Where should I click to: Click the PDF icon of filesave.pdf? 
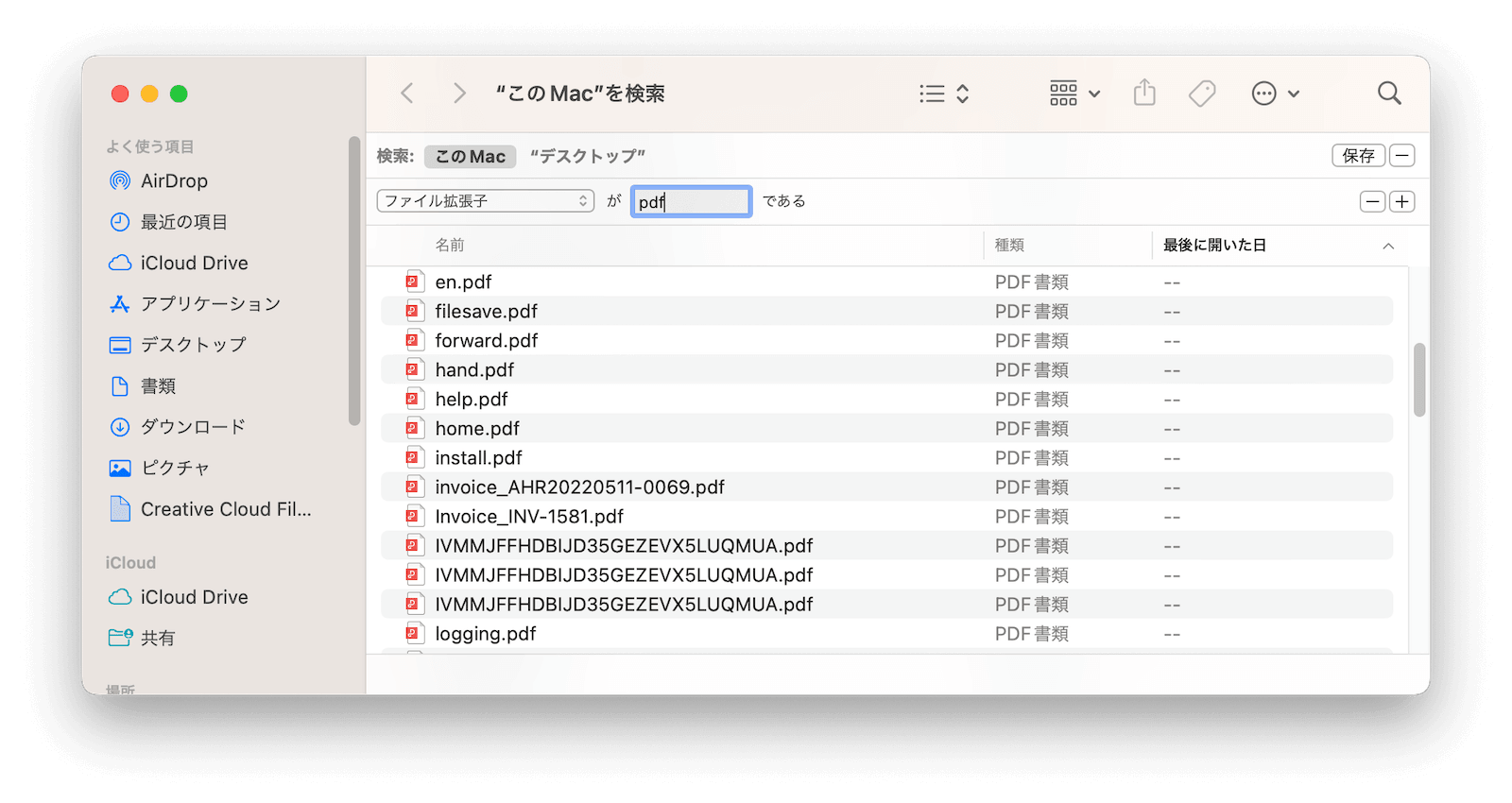point(414,311)
